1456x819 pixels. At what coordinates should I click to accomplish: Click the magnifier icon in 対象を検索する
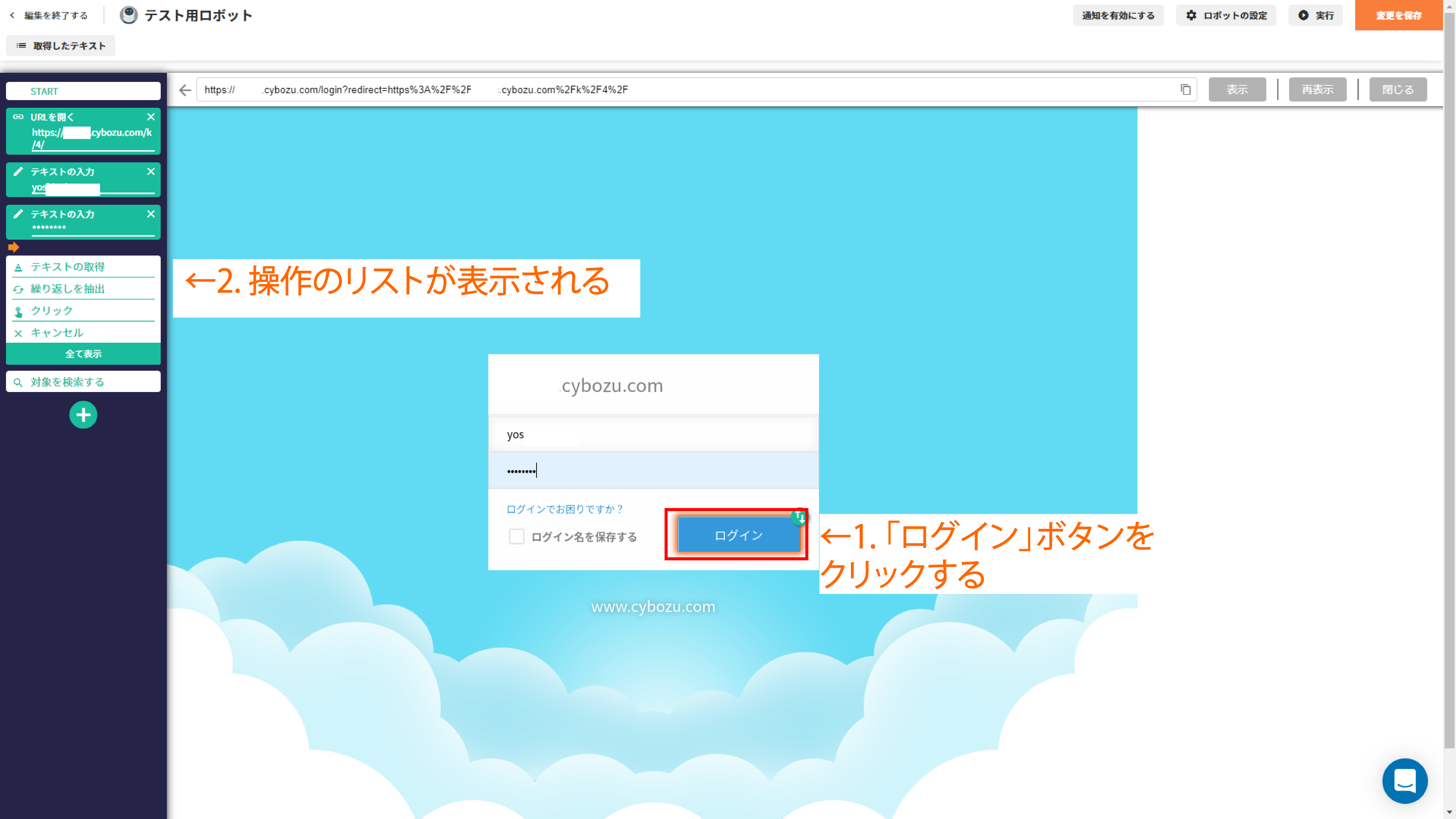[x=18, y=383]
